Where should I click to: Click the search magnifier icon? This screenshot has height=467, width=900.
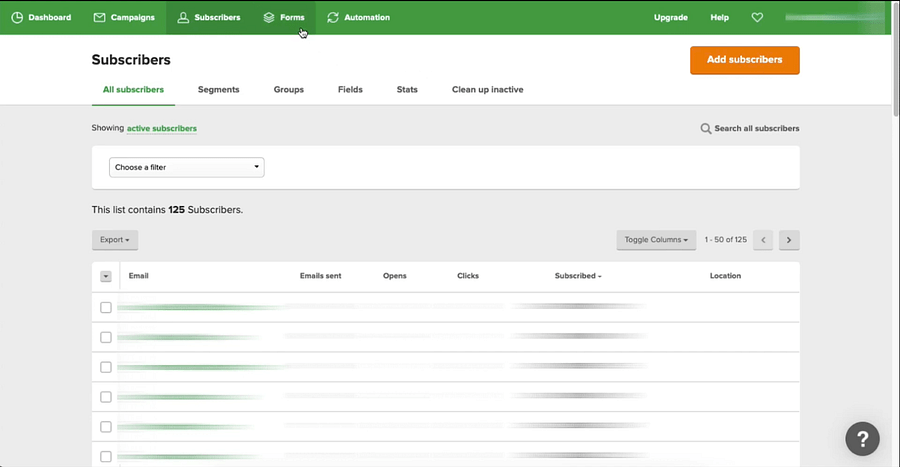click(706, 129)
